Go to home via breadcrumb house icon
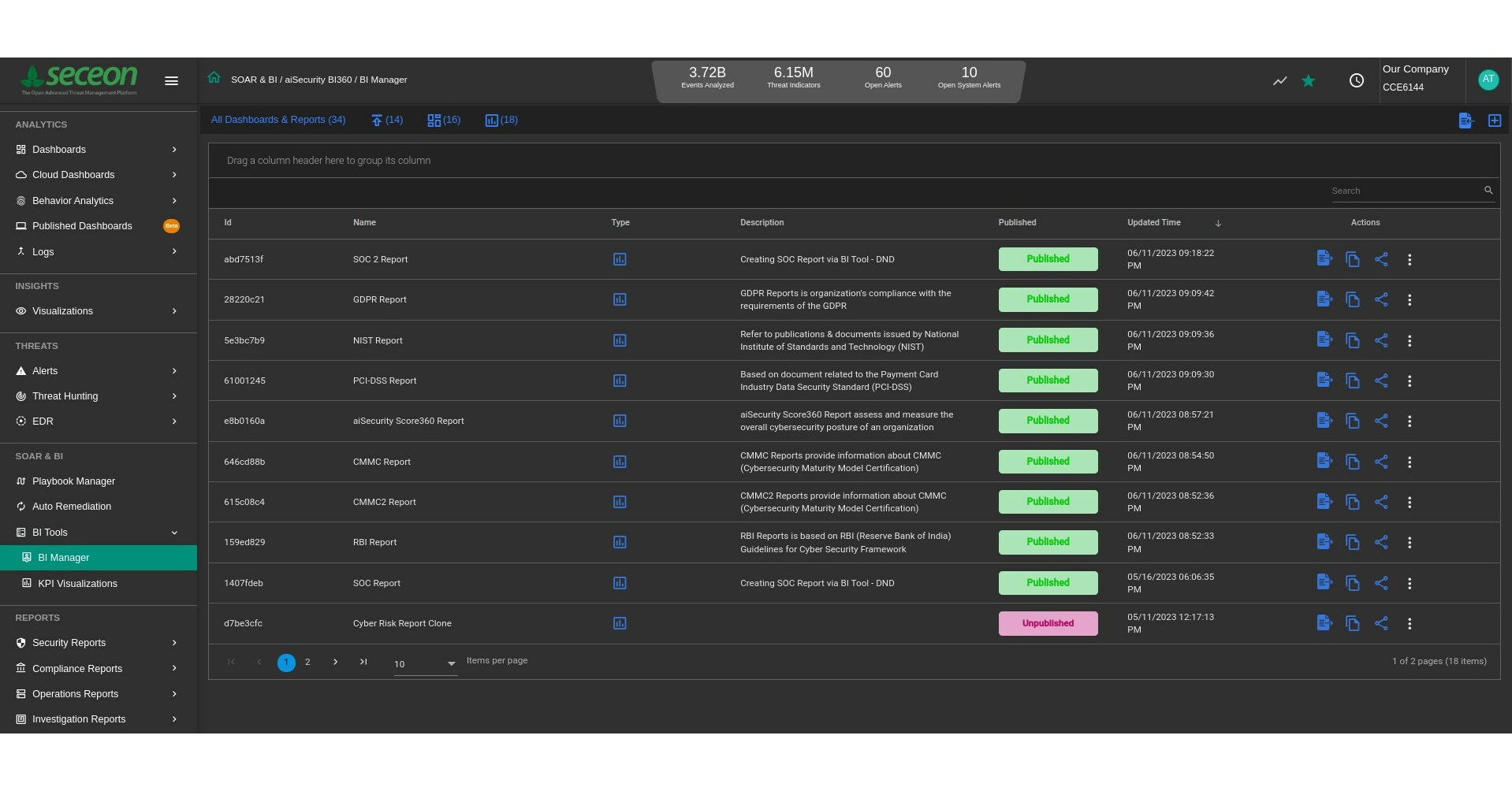 [214, 78]
